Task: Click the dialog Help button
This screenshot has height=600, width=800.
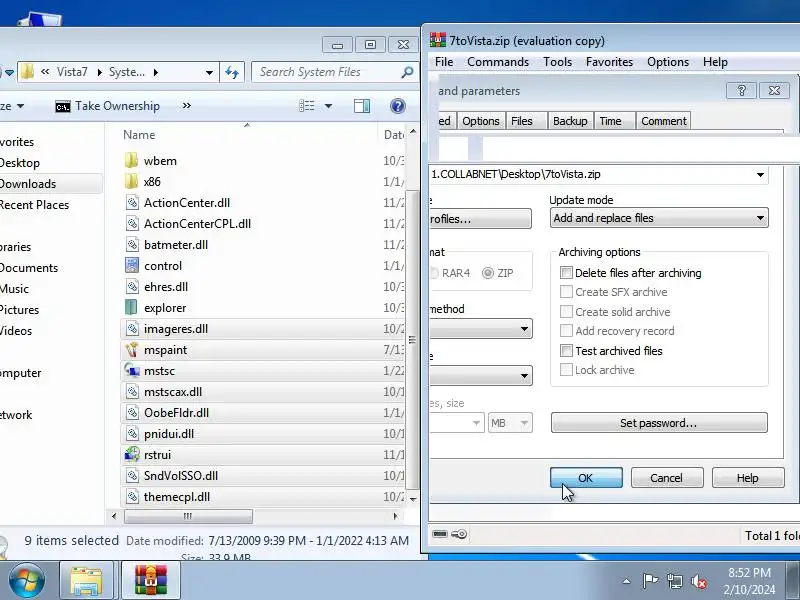Action: pyautogui.click(x=747, y=478)
